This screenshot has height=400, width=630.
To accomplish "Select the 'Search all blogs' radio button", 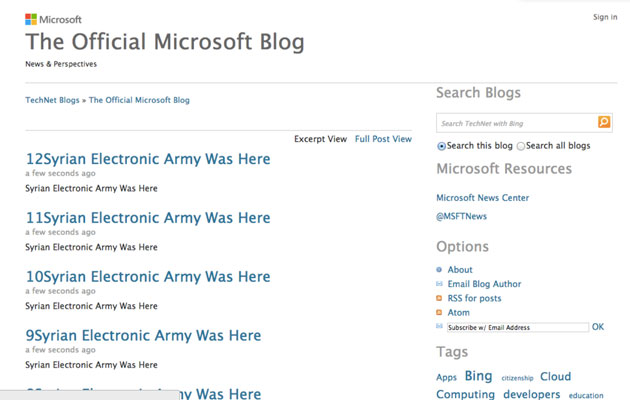I will click(521, 146).
